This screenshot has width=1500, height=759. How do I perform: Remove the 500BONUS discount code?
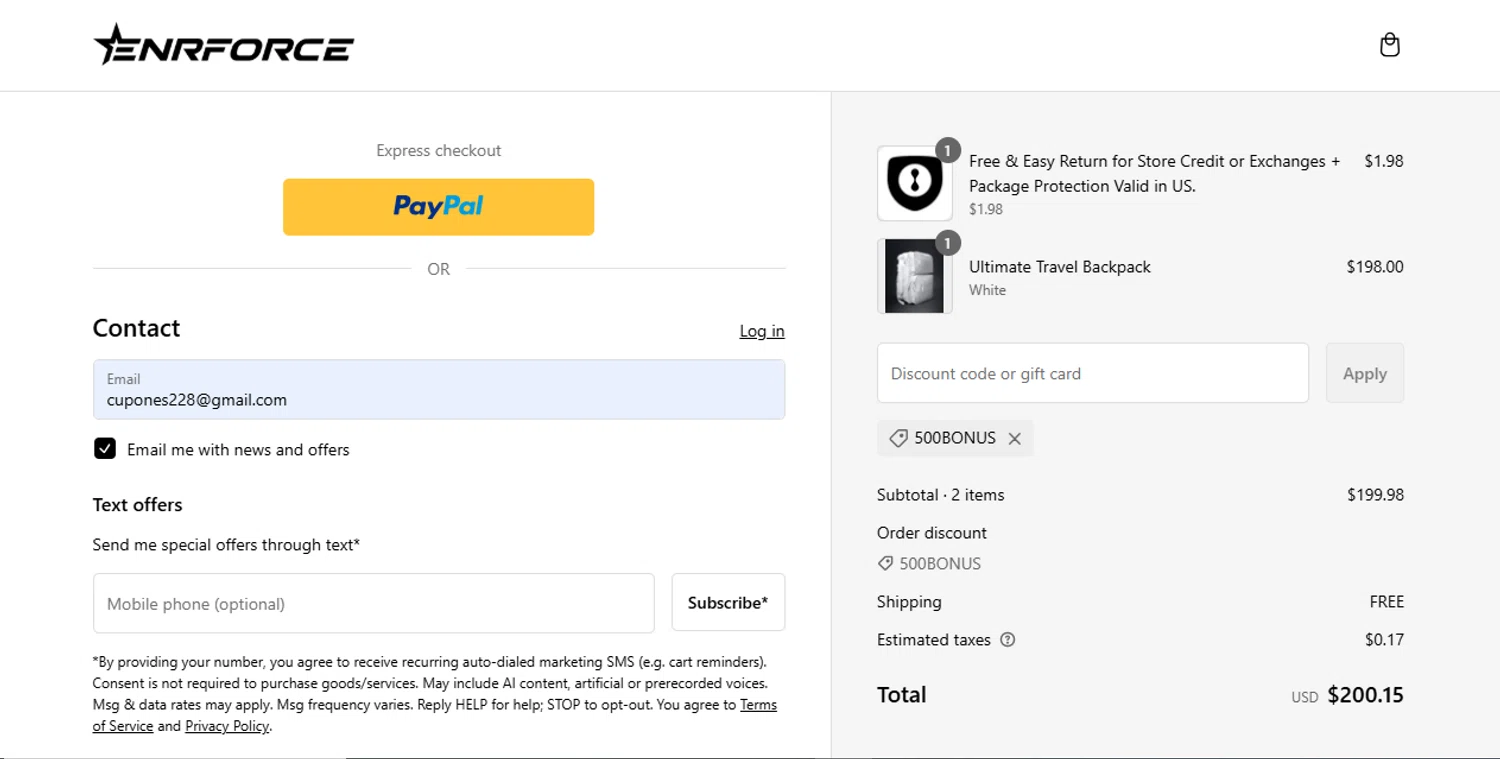(1014, 438)
